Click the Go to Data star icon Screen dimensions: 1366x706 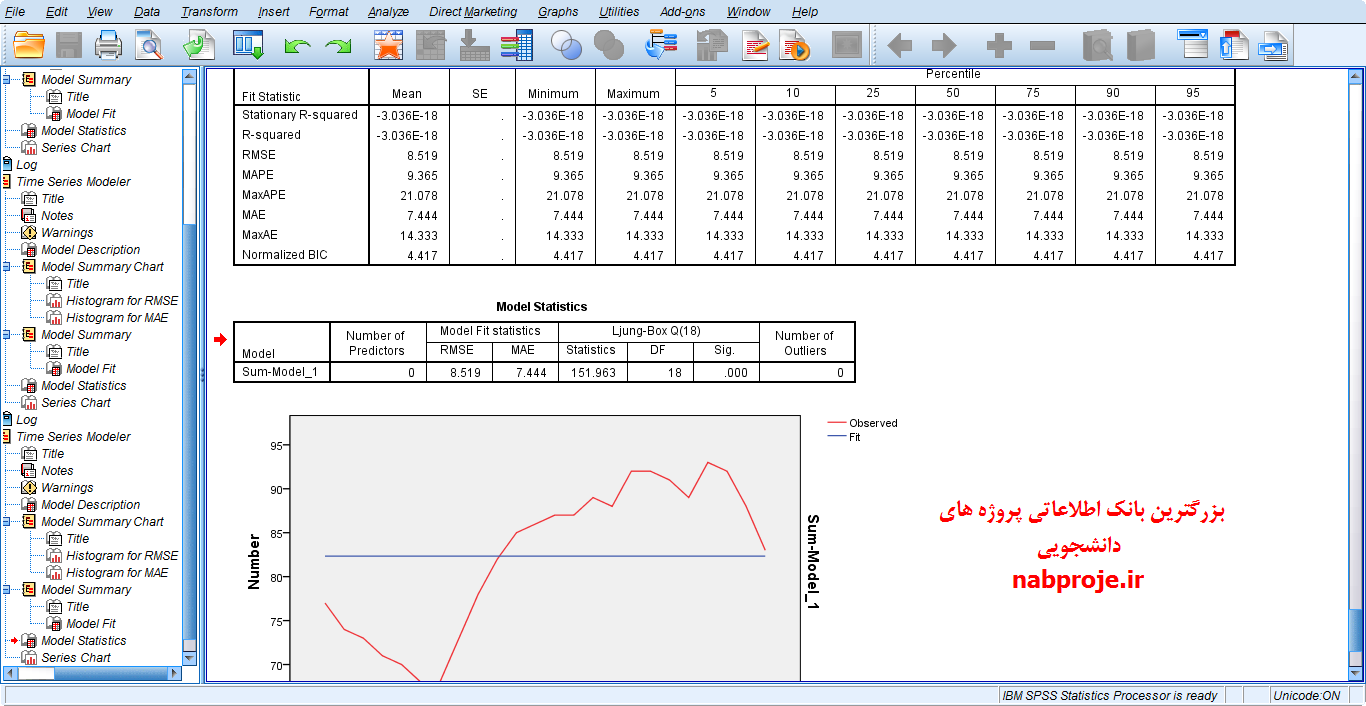point(388,45)
